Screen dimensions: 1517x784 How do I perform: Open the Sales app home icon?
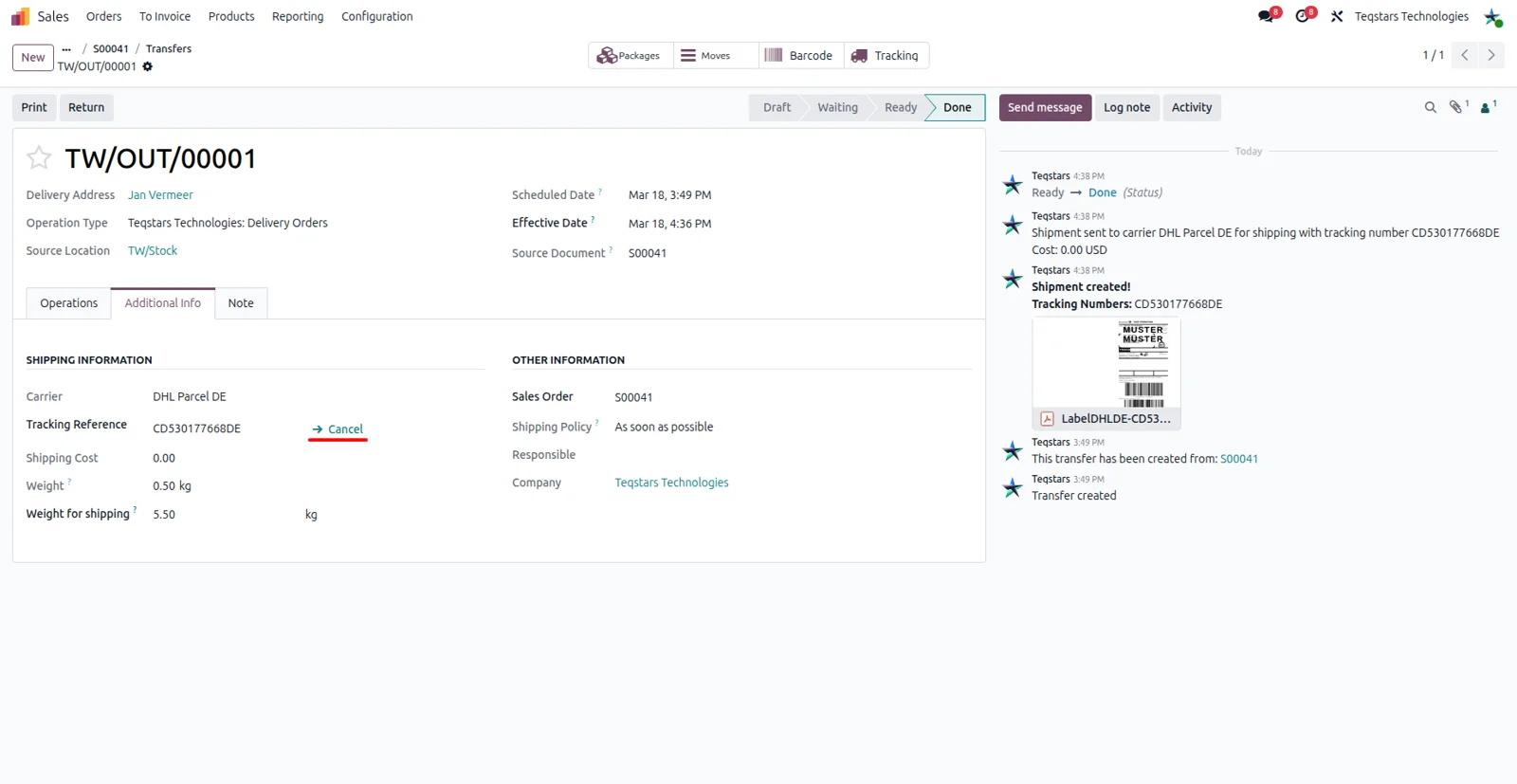click(20, 16)
